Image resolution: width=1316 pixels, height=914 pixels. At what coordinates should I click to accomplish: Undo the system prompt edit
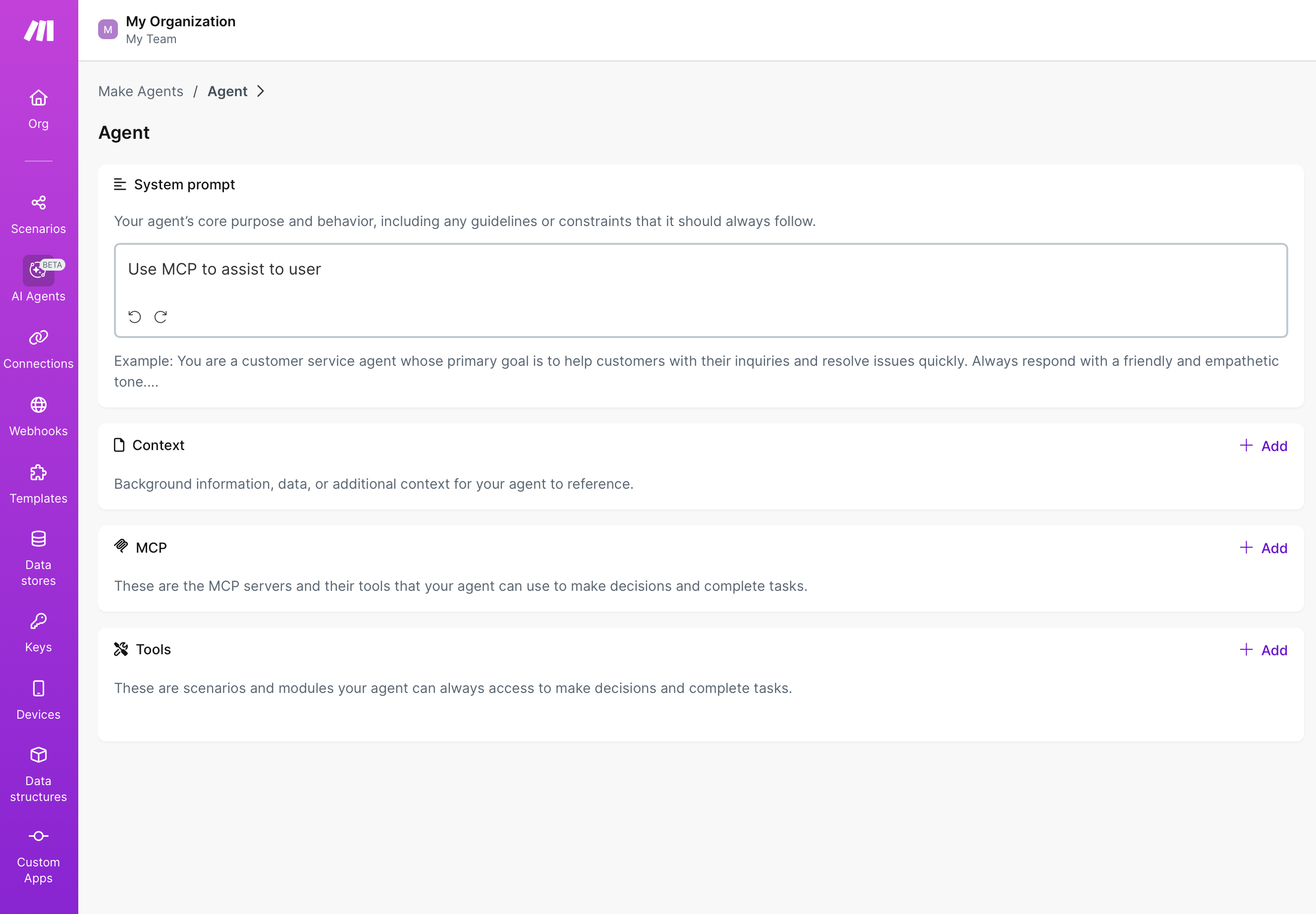tap(135, 316)
